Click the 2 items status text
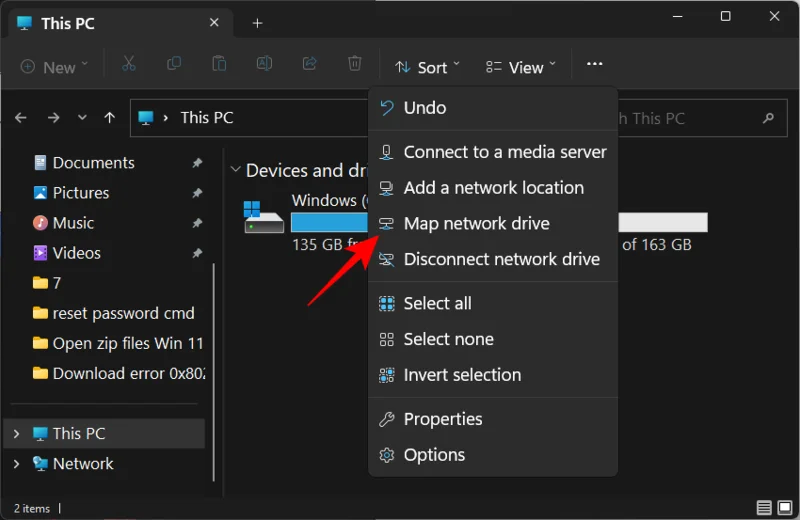The image size is (800, 520). (x=32, y=508)
